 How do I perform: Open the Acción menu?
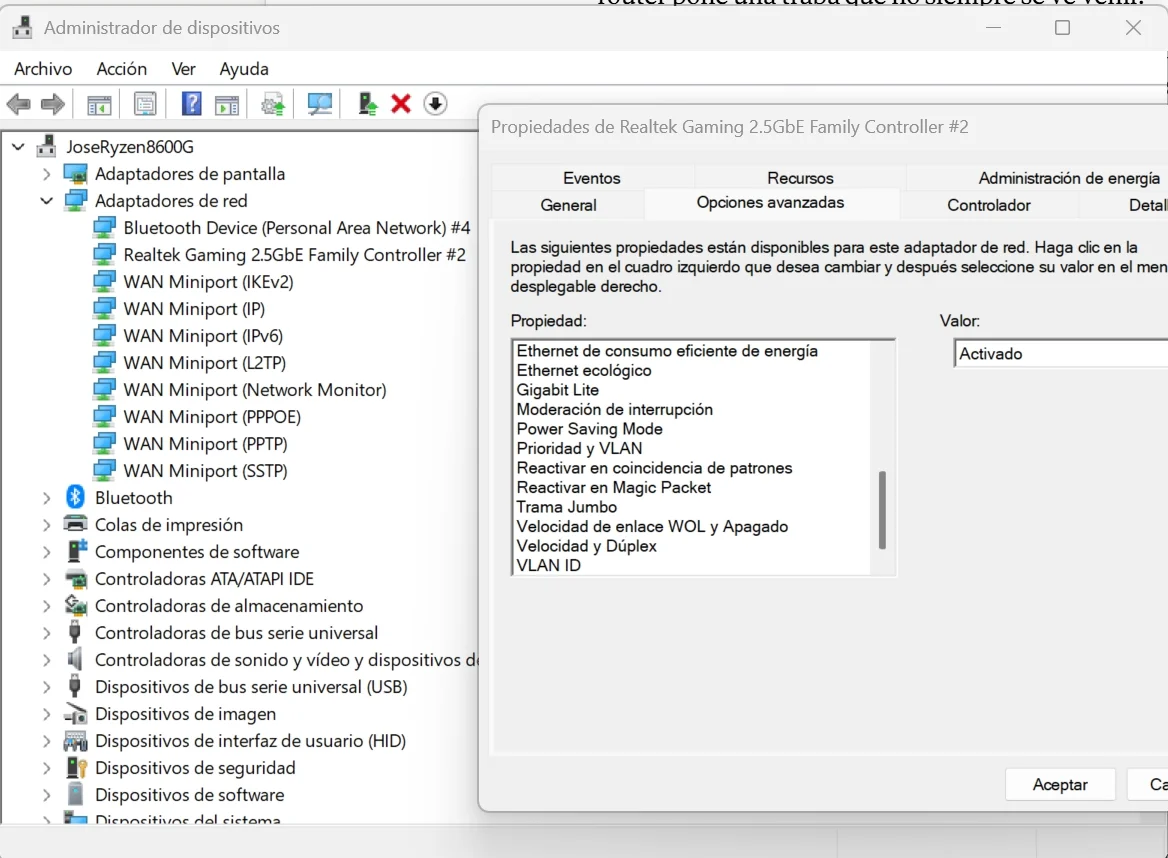pyautogui.click(x=121, y=69)
